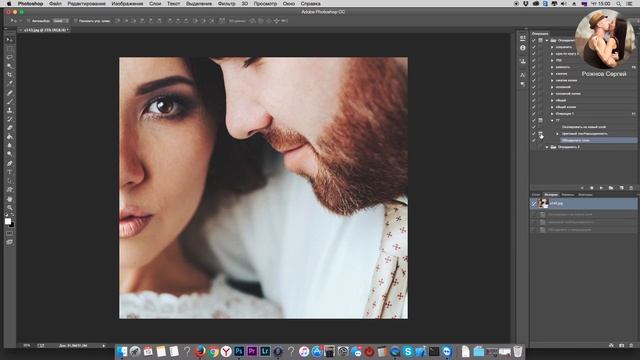Set history brush source on the s143.jpg snapshot

coord(533,203)
